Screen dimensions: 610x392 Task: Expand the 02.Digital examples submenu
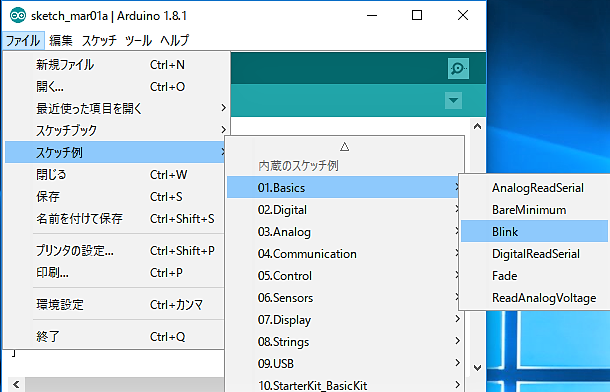point(344,210)
